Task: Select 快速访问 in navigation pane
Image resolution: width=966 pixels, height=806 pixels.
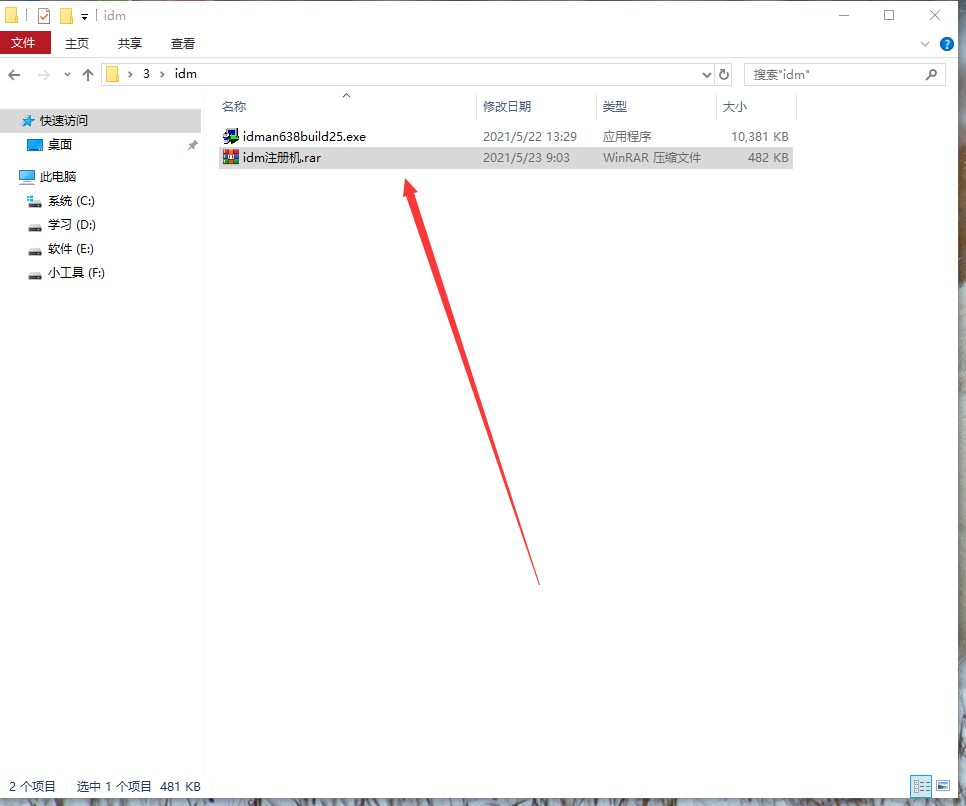Action: click(x=100, y=121)
